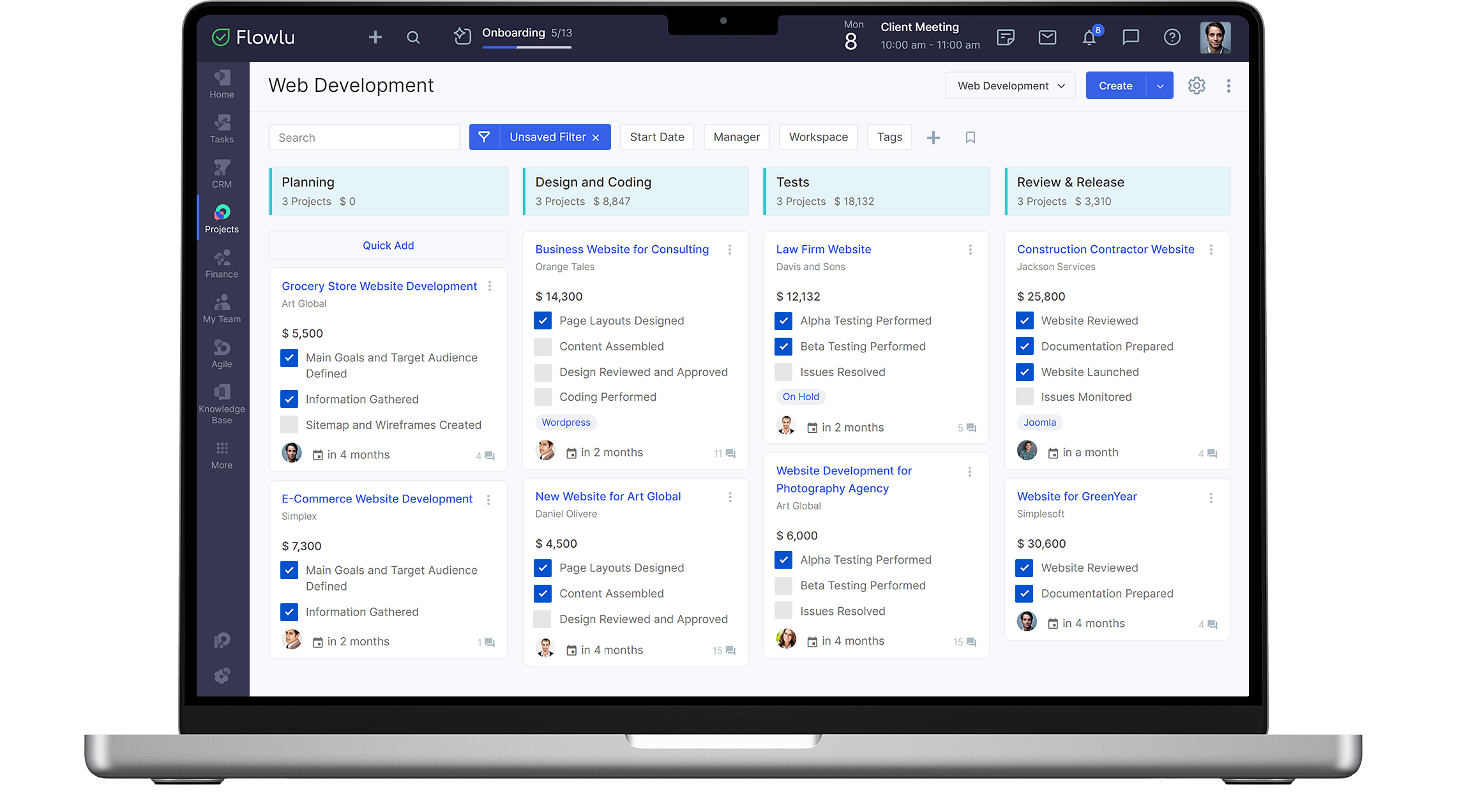Open the global search magnifier

point(412,37)
